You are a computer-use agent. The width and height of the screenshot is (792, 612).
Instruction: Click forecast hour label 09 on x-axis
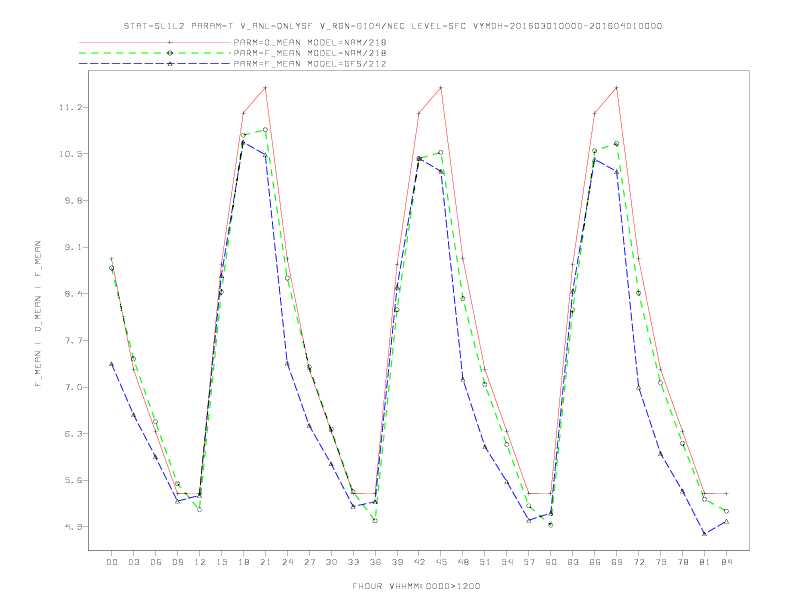point(177,562)
